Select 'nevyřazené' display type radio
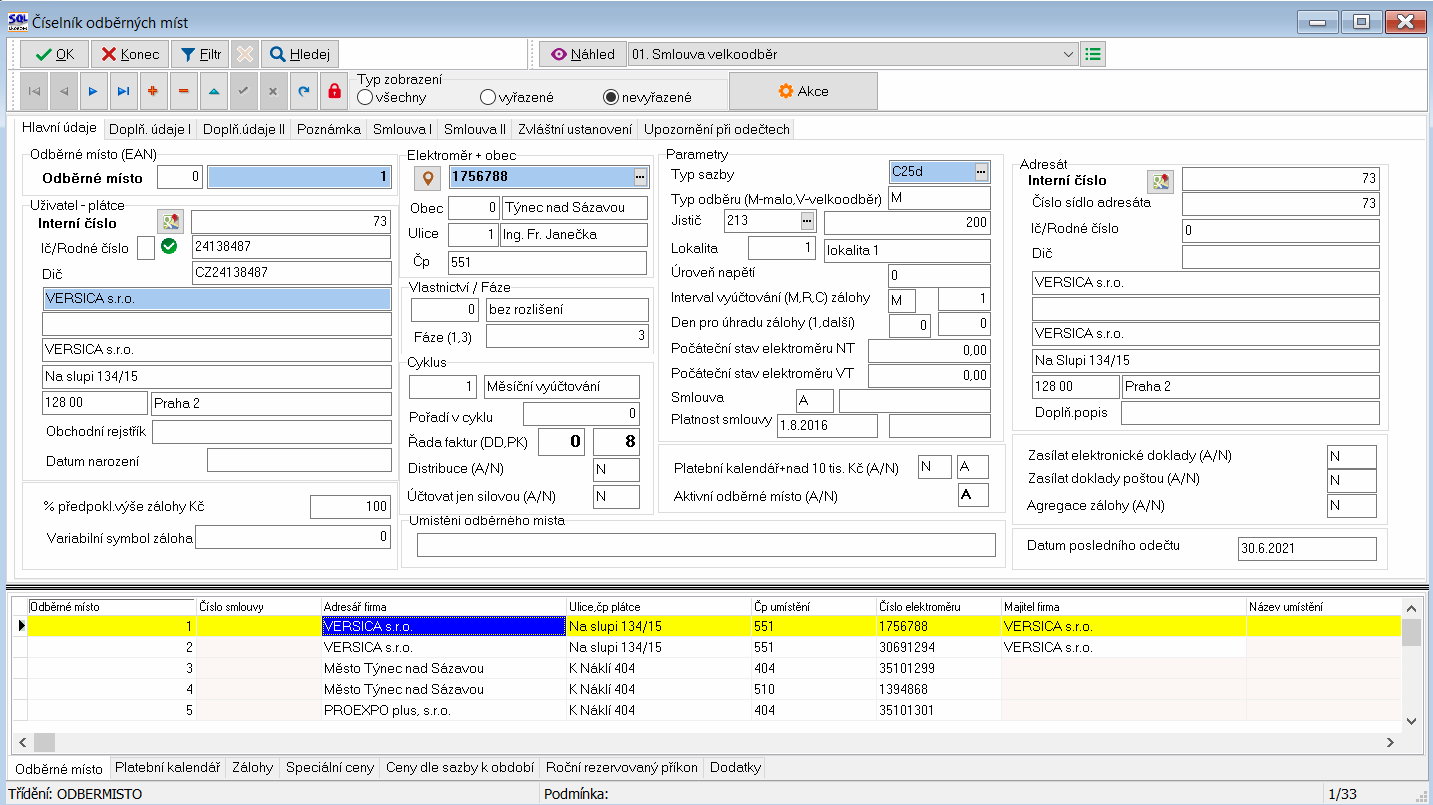Viewport: 1433px width, 805px height. (x=648, y=97)
